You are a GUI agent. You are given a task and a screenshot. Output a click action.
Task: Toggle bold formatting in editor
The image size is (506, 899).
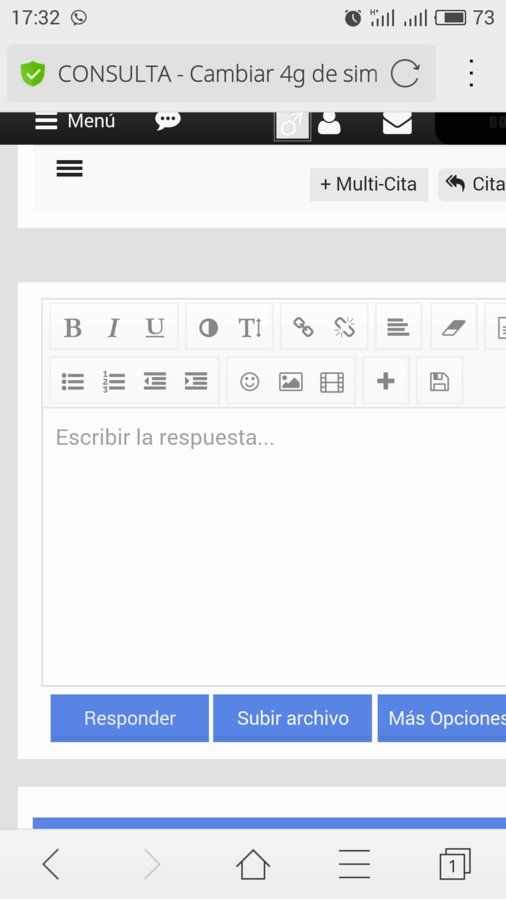[73, 328]
